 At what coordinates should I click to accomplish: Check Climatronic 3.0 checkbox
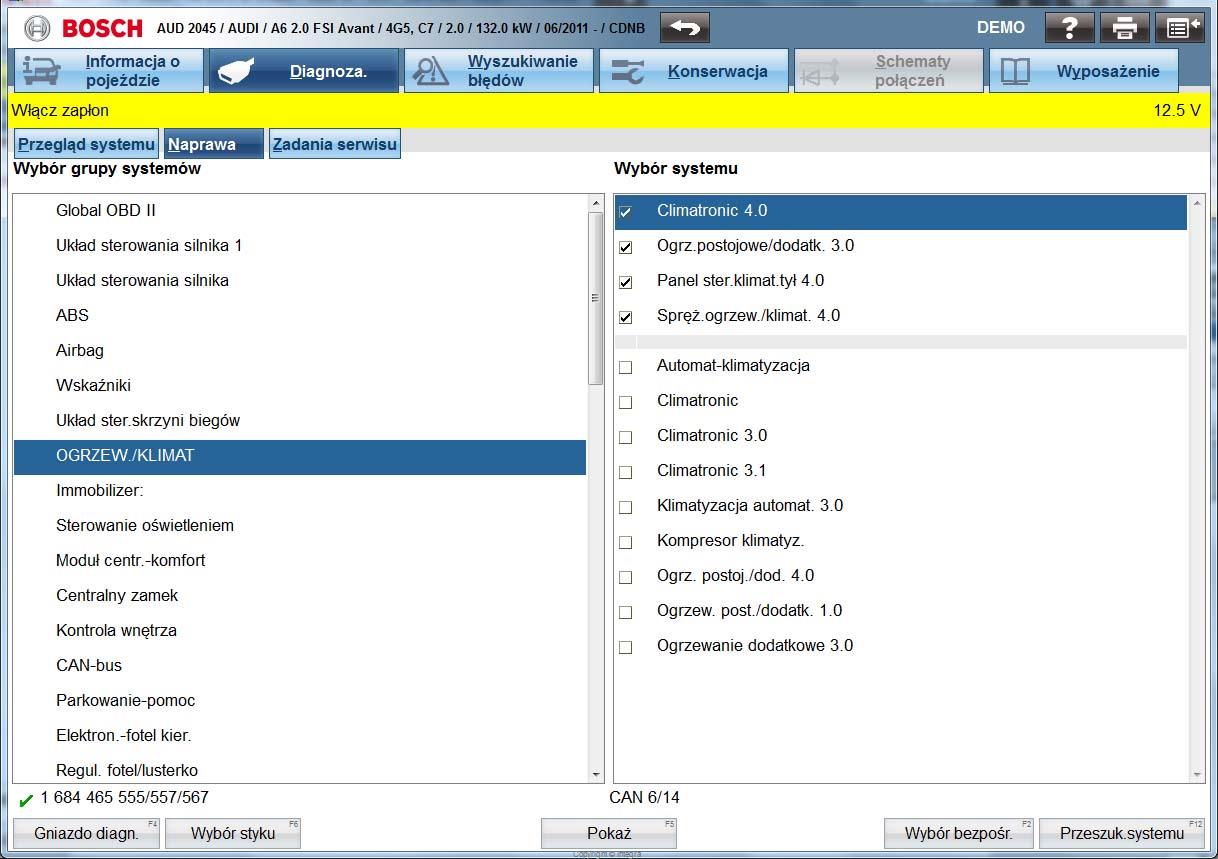coord(625,437)
